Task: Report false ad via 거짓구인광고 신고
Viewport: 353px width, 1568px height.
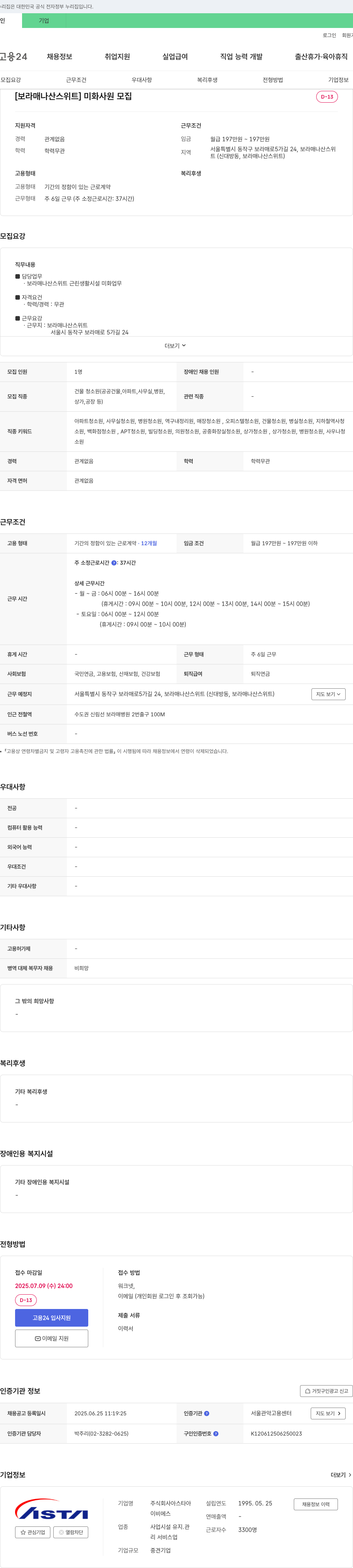Action: pyautogui.click(x=326, y=1391)
